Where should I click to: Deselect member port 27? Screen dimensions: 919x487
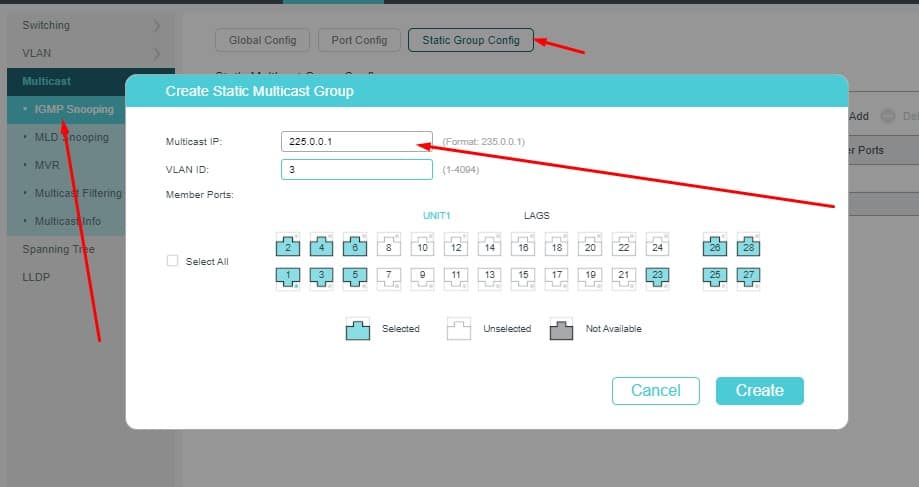coord(748,278)
